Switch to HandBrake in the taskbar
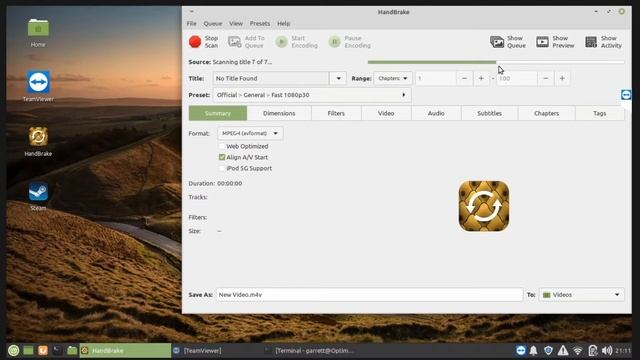 (x=125, y=350)
